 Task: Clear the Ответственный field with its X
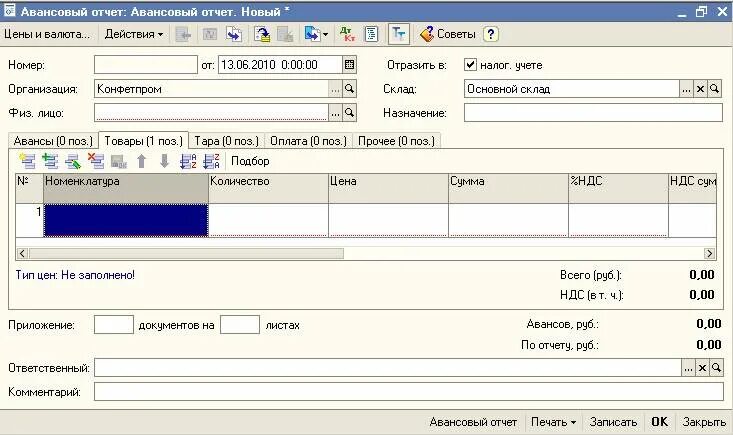tap(702, 368)
